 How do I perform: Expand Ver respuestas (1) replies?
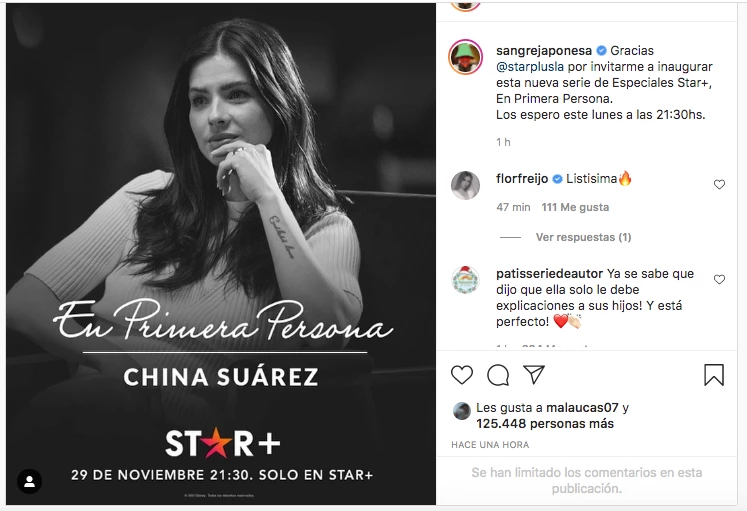click(583, 237)
